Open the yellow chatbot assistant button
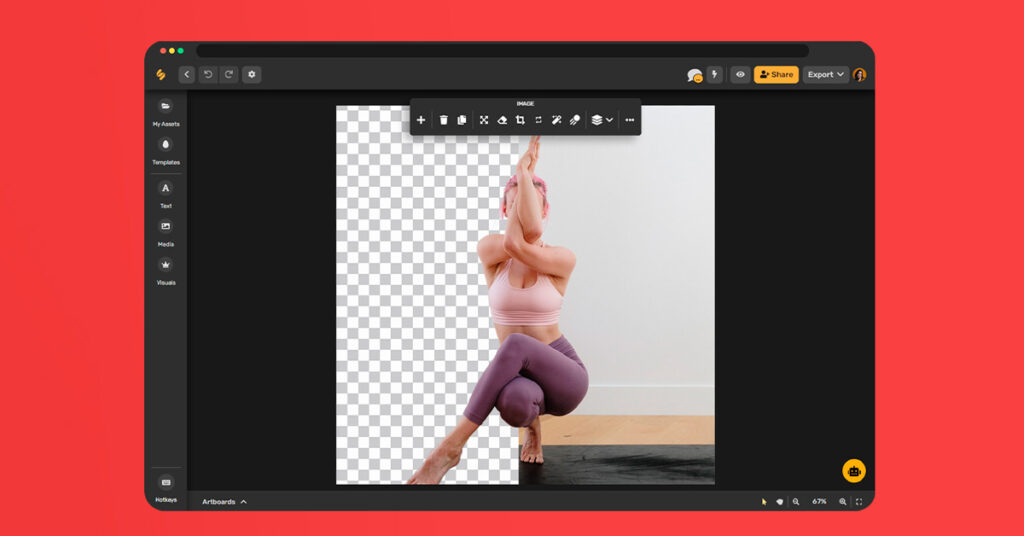Viewport: 1024px width, 536px height. click(853, 471)
